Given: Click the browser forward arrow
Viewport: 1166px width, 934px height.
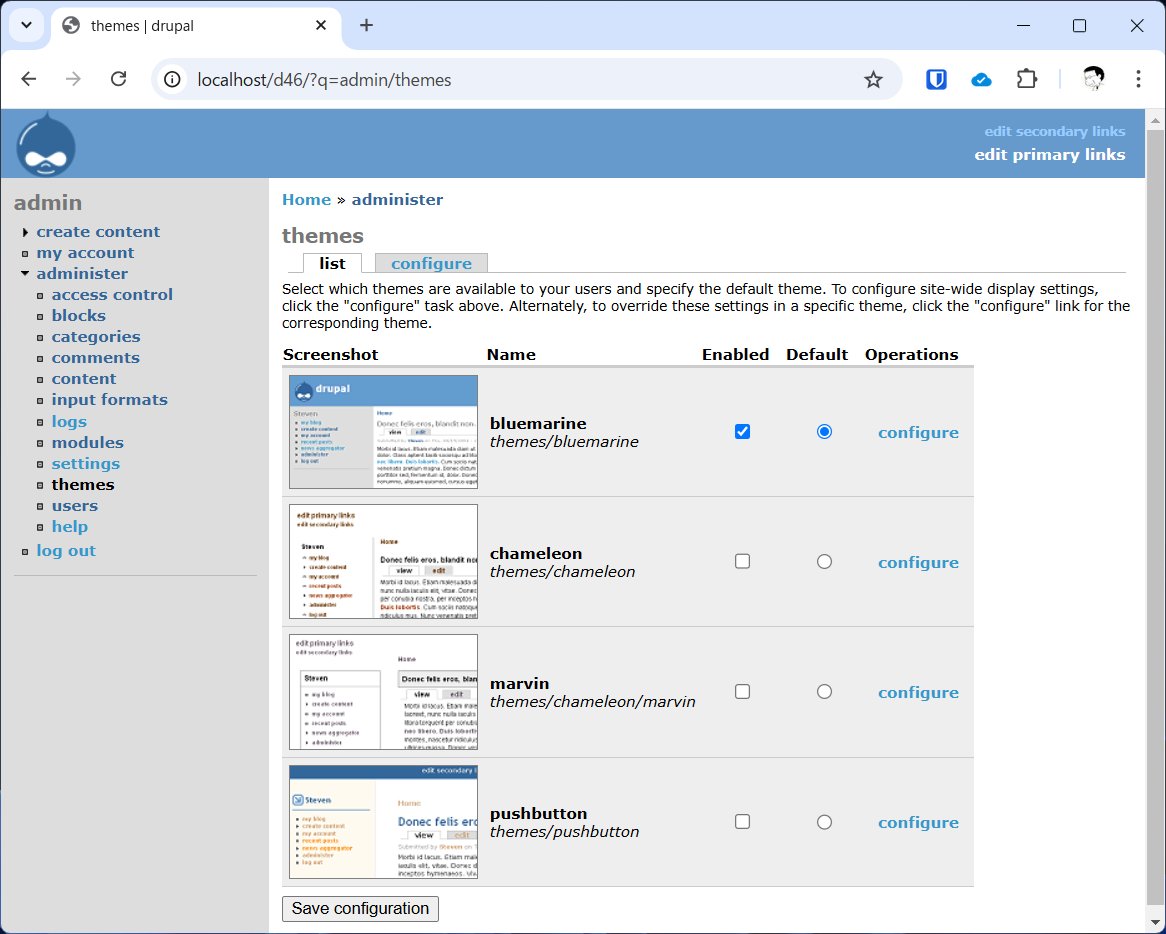Looking at the screenshot, I should 73,79.
